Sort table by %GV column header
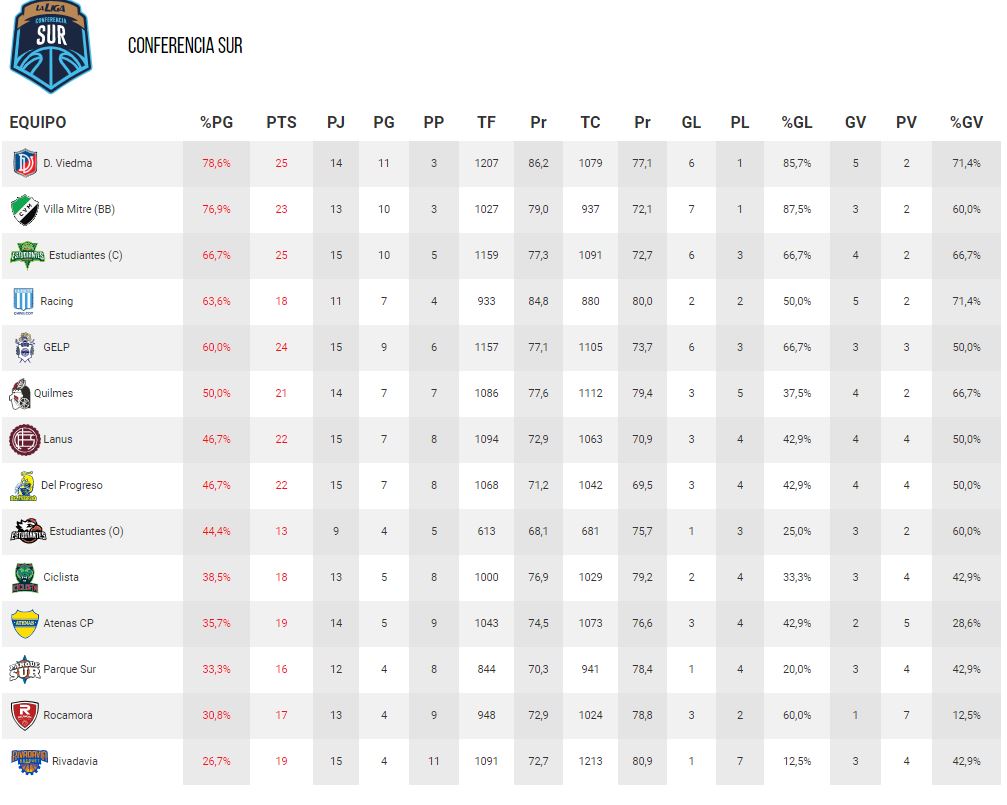Viewport: 1007px width, 805px height. point(966,122)
